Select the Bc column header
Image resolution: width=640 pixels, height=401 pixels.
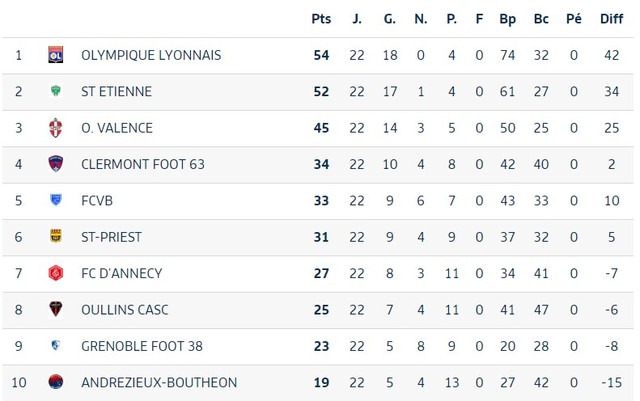pos(541,19)
